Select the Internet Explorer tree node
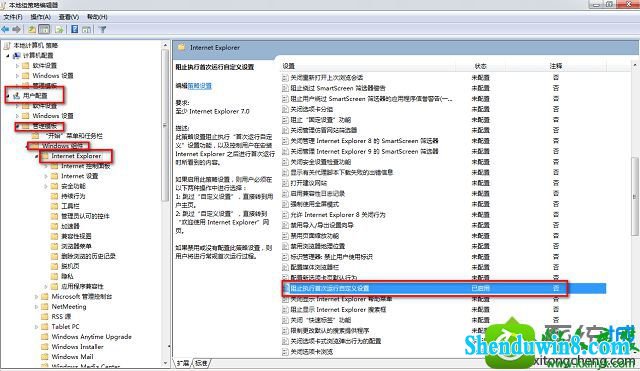 pyautogui.click(x=76, y=156)
